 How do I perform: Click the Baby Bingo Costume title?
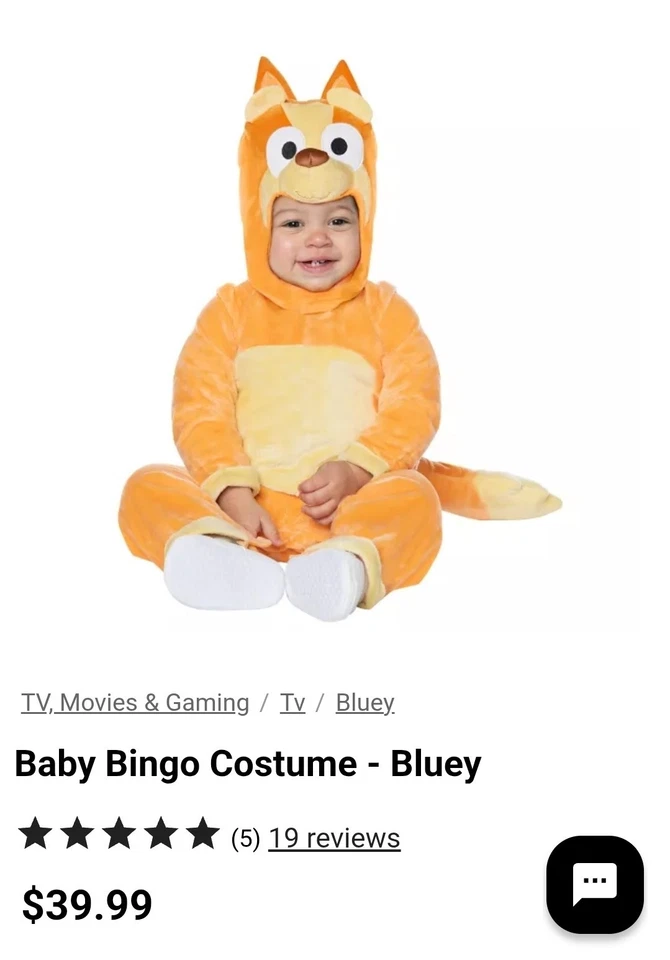point(248,763)
